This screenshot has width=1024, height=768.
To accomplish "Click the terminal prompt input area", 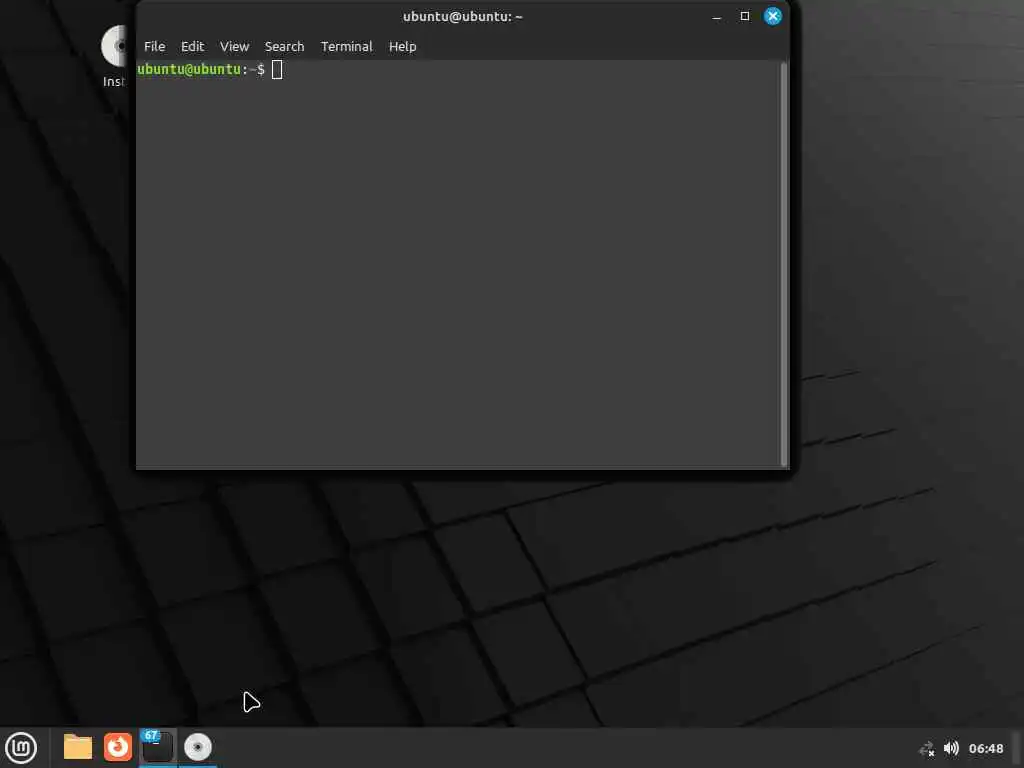I will click(x=458, y=264).
